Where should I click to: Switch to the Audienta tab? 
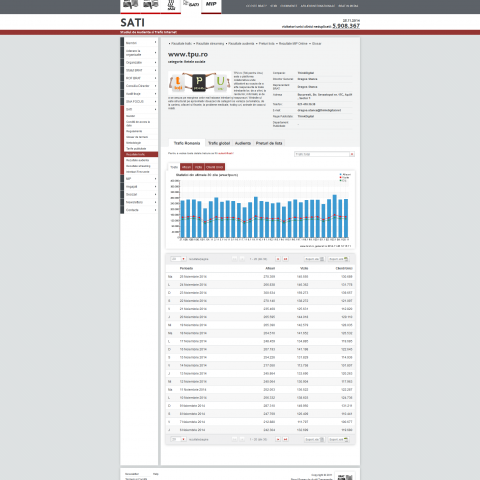[243, 143]
